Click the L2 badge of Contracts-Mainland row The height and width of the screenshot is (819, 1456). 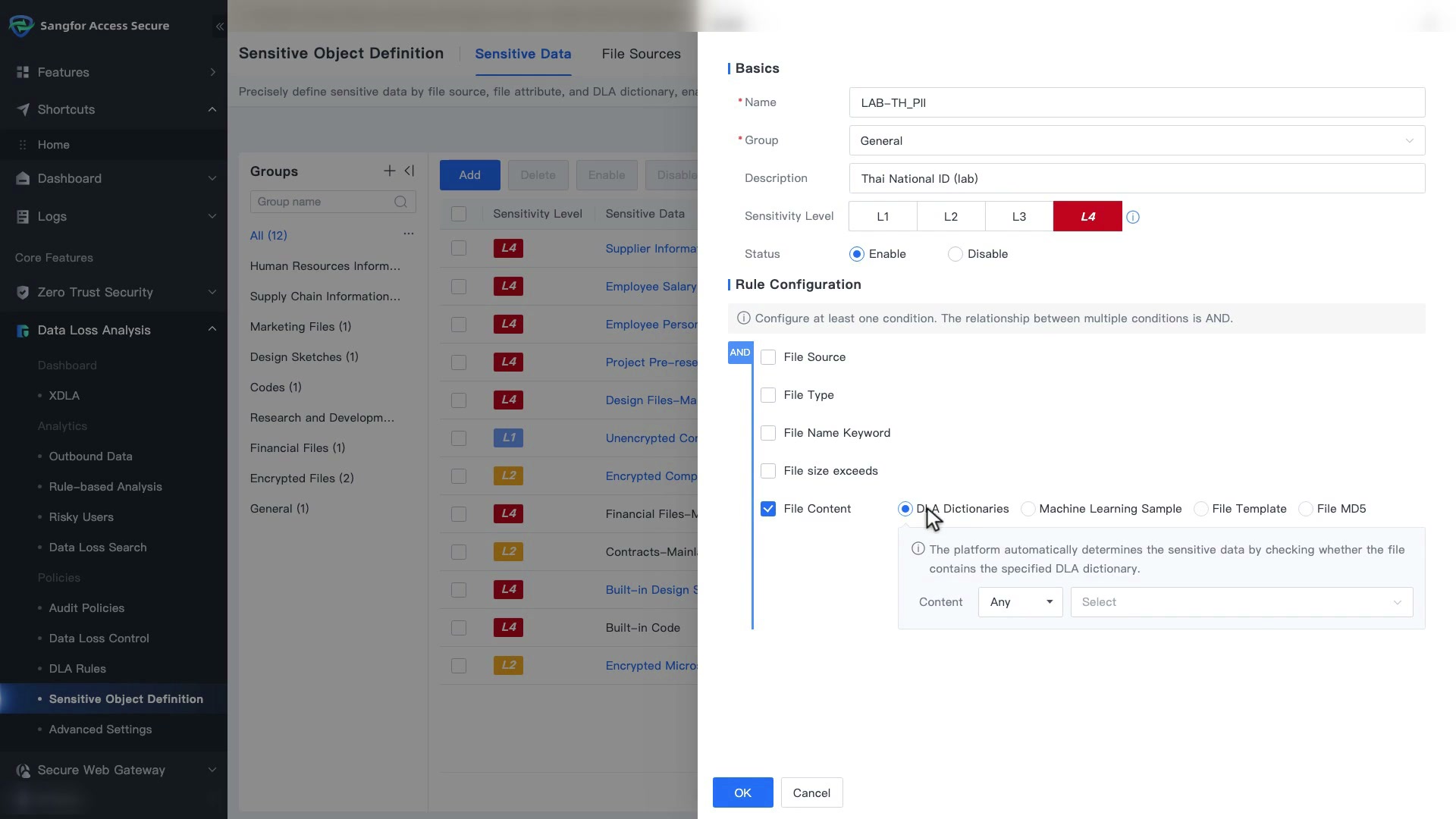pyautogui.click(x=508, y=552)
